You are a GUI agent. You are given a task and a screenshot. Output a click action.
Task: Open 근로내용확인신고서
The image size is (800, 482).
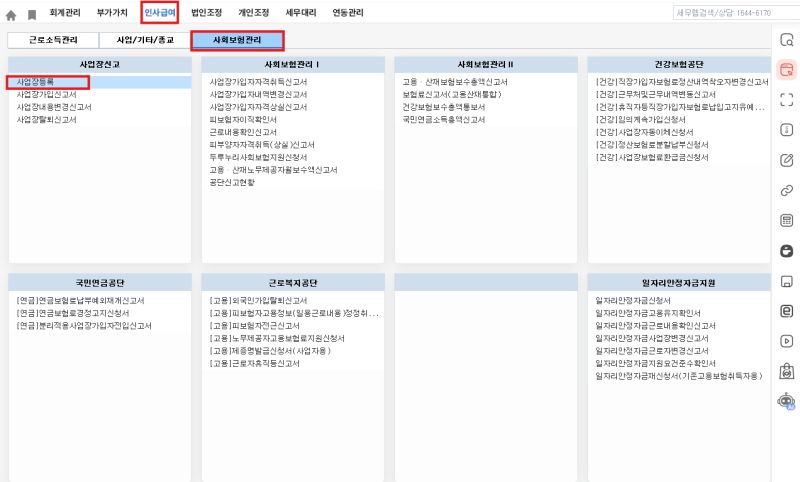[243, 132]
